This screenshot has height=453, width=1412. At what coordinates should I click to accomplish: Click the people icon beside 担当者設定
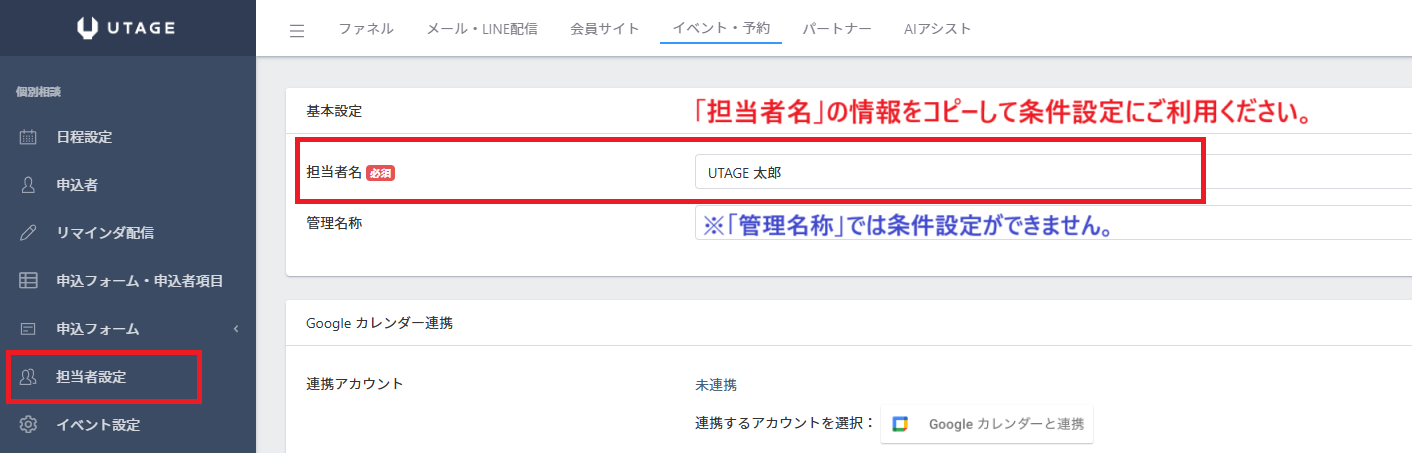pos(29,377)
